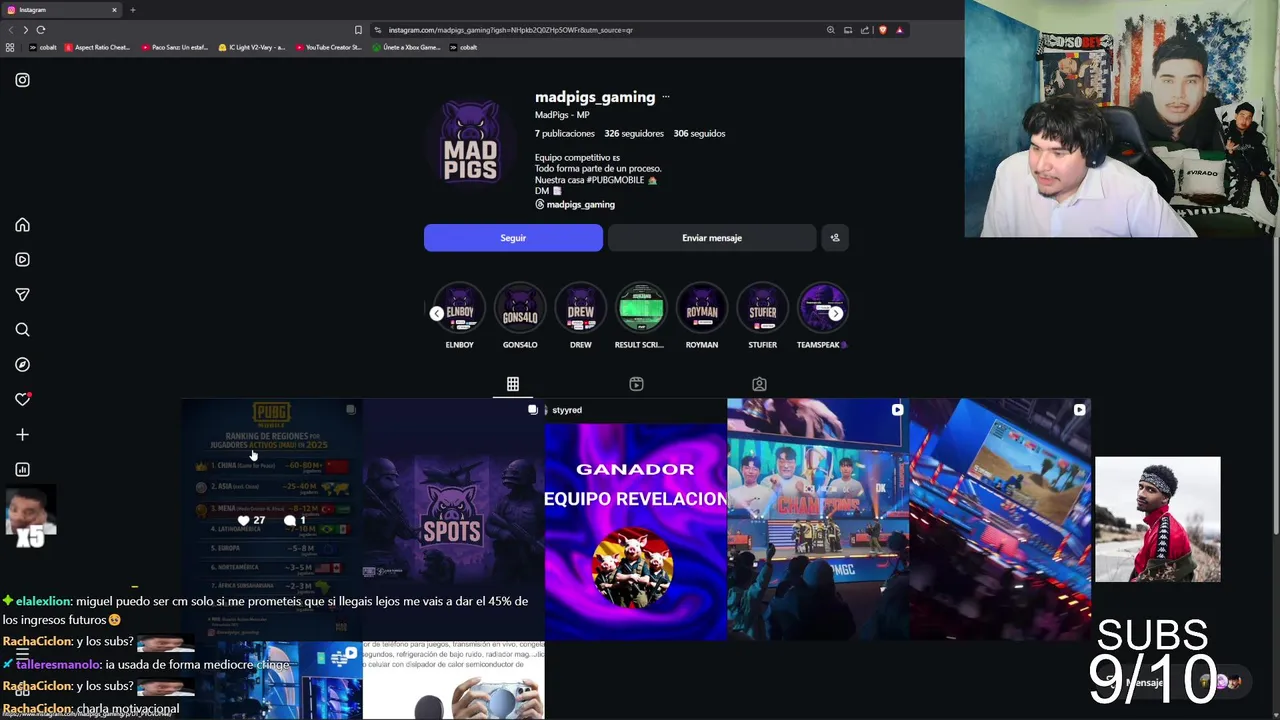
Task: Open PUBG regions ranking post
Action: pos(271,519)
